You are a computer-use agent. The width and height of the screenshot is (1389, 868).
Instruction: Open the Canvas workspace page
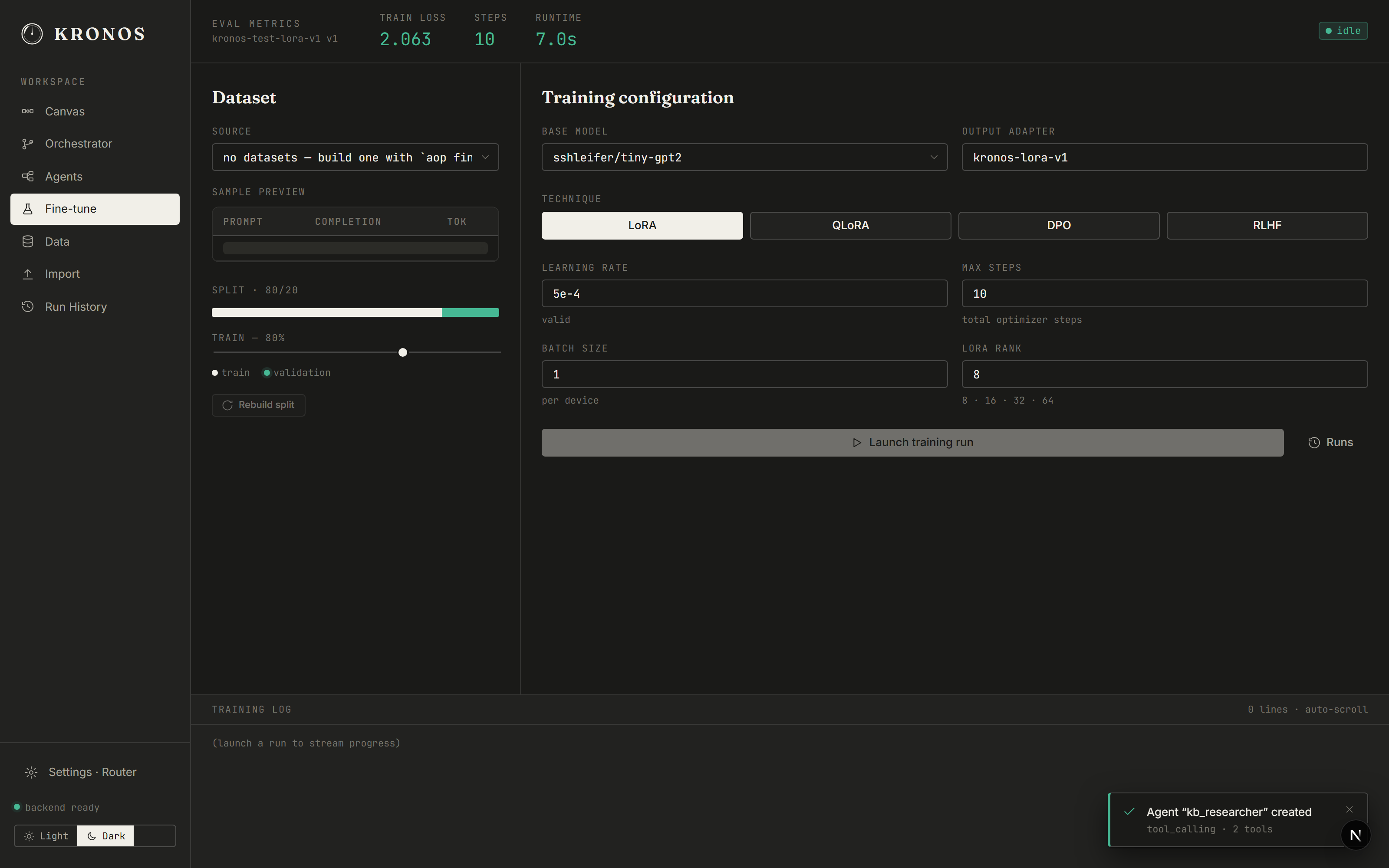point(95,112)
